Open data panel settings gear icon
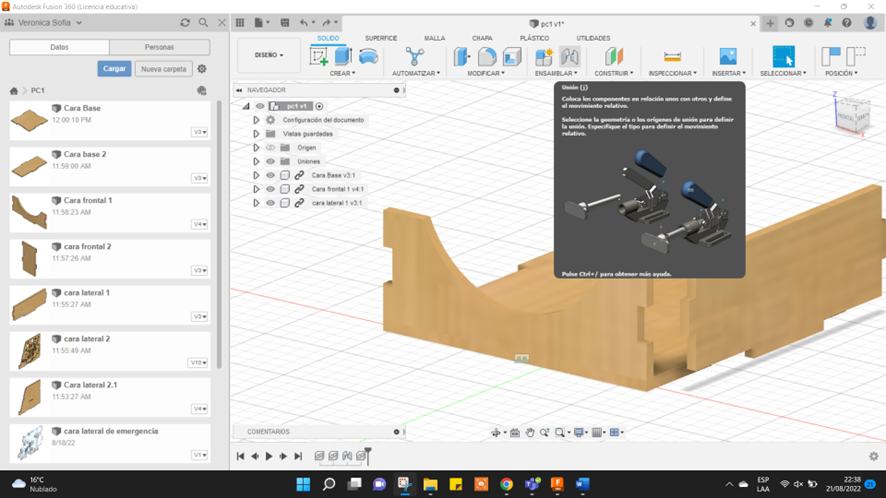886x498 pixels. [x=202, y=68]
